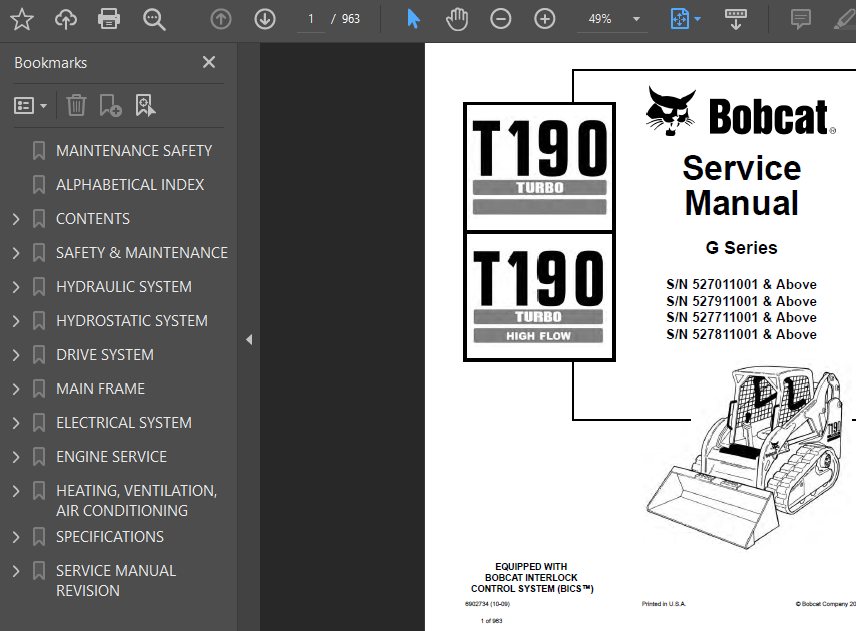Screen dimensions: 856x631
Task: Open the ALPHABETICAL INDEX bookmark
Action: point(130,184)
